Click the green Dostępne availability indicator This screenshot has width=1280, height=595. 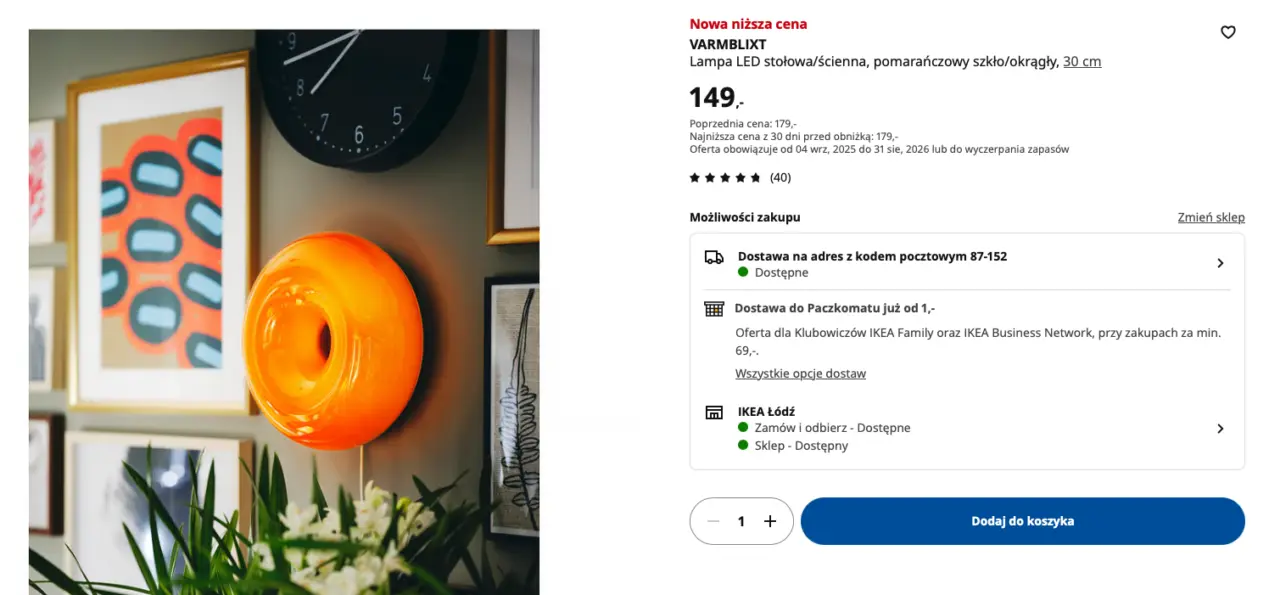(x=742, y=272)
